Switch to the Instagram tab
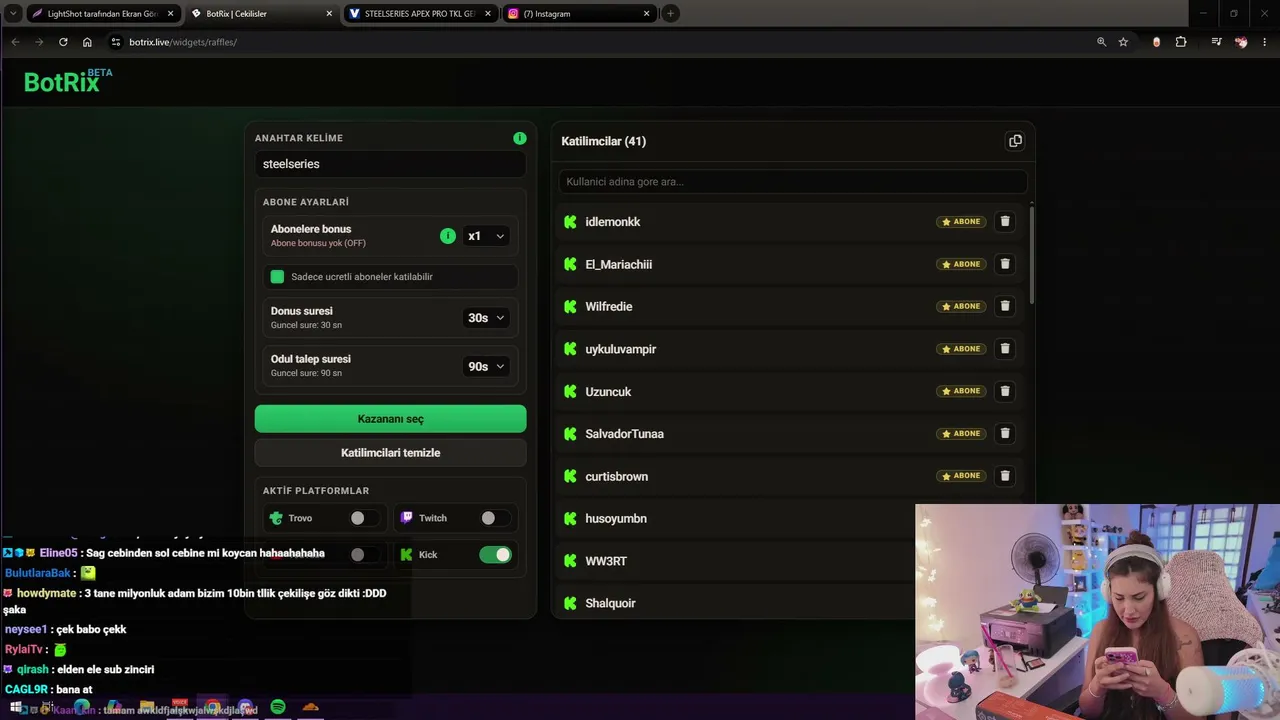This screenshot has width=1280, height=720. point(579,14)
